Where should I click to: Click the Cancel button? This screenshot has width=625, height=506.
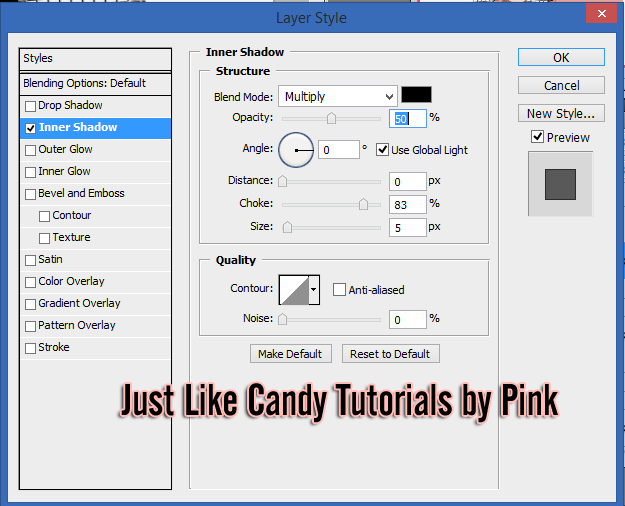[x=561, y=85]
